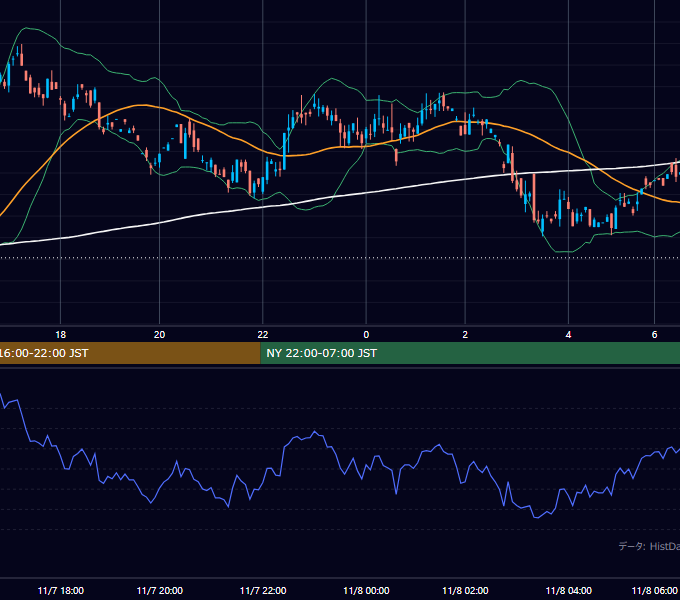Click the 11/8 00:00 date label

point(366,590)
